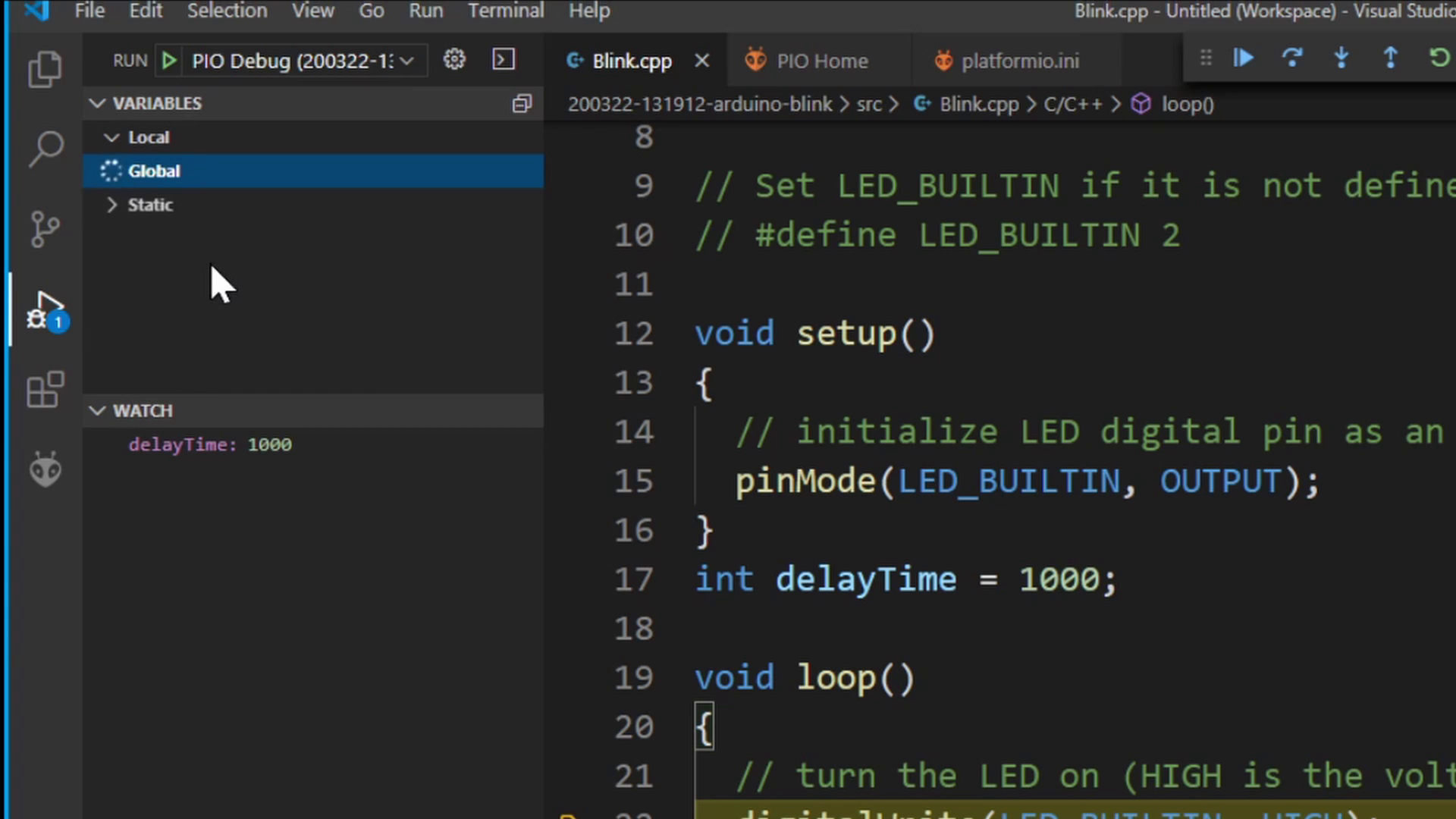The height and width of the screenshot is (819, 1456).
Task: Open the PlatformIO alien head view
Action: coord(45,469)
